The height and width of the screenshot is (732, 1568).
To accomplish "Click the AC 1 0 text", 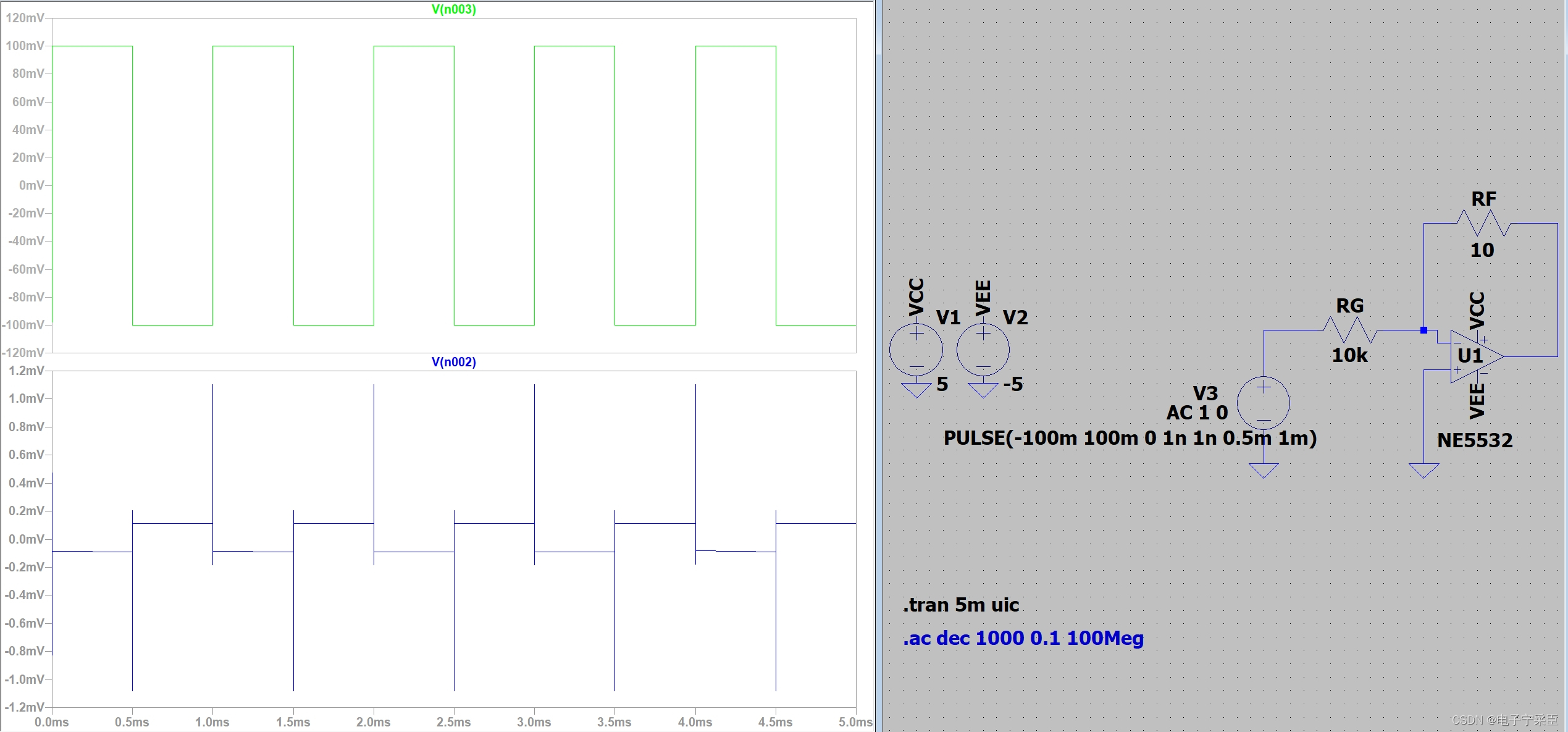I will coord(1197,413).
